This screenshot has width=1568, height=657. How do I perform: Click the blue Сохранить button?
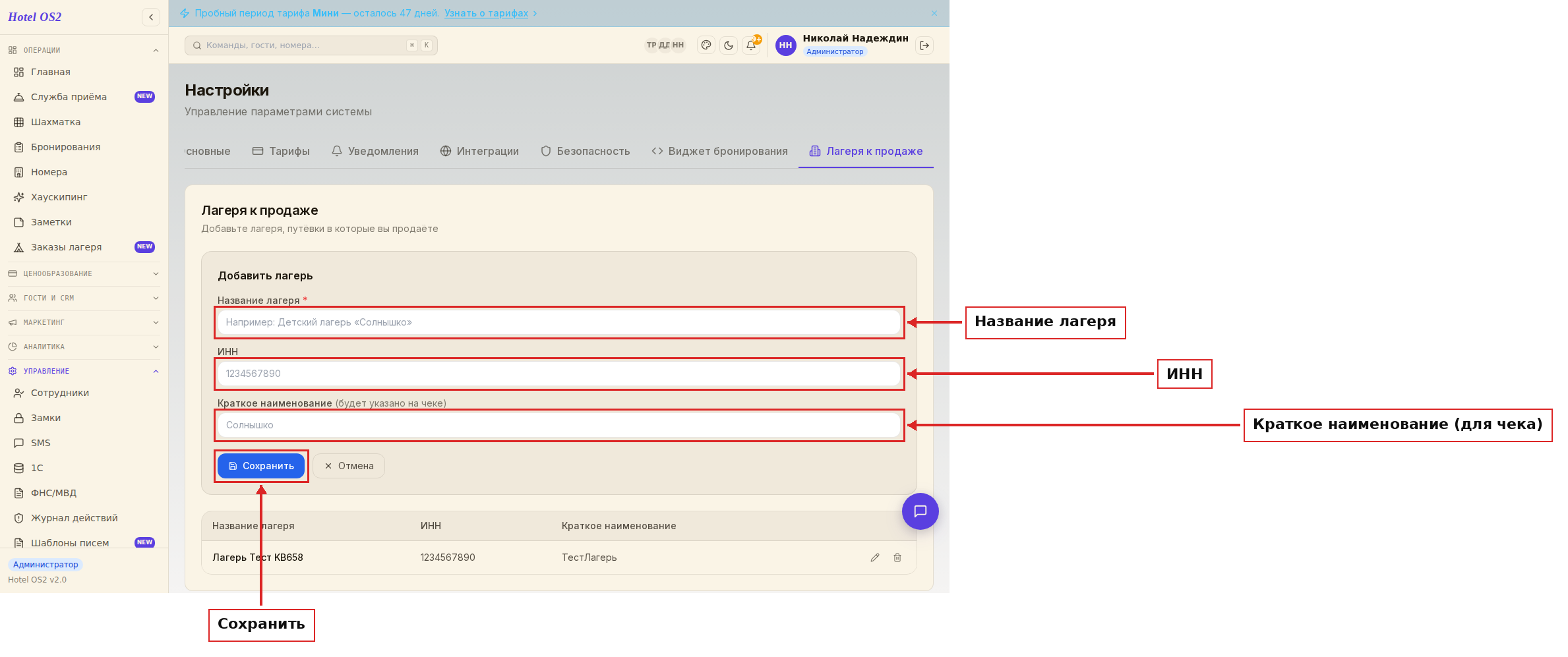coord(261,466)
